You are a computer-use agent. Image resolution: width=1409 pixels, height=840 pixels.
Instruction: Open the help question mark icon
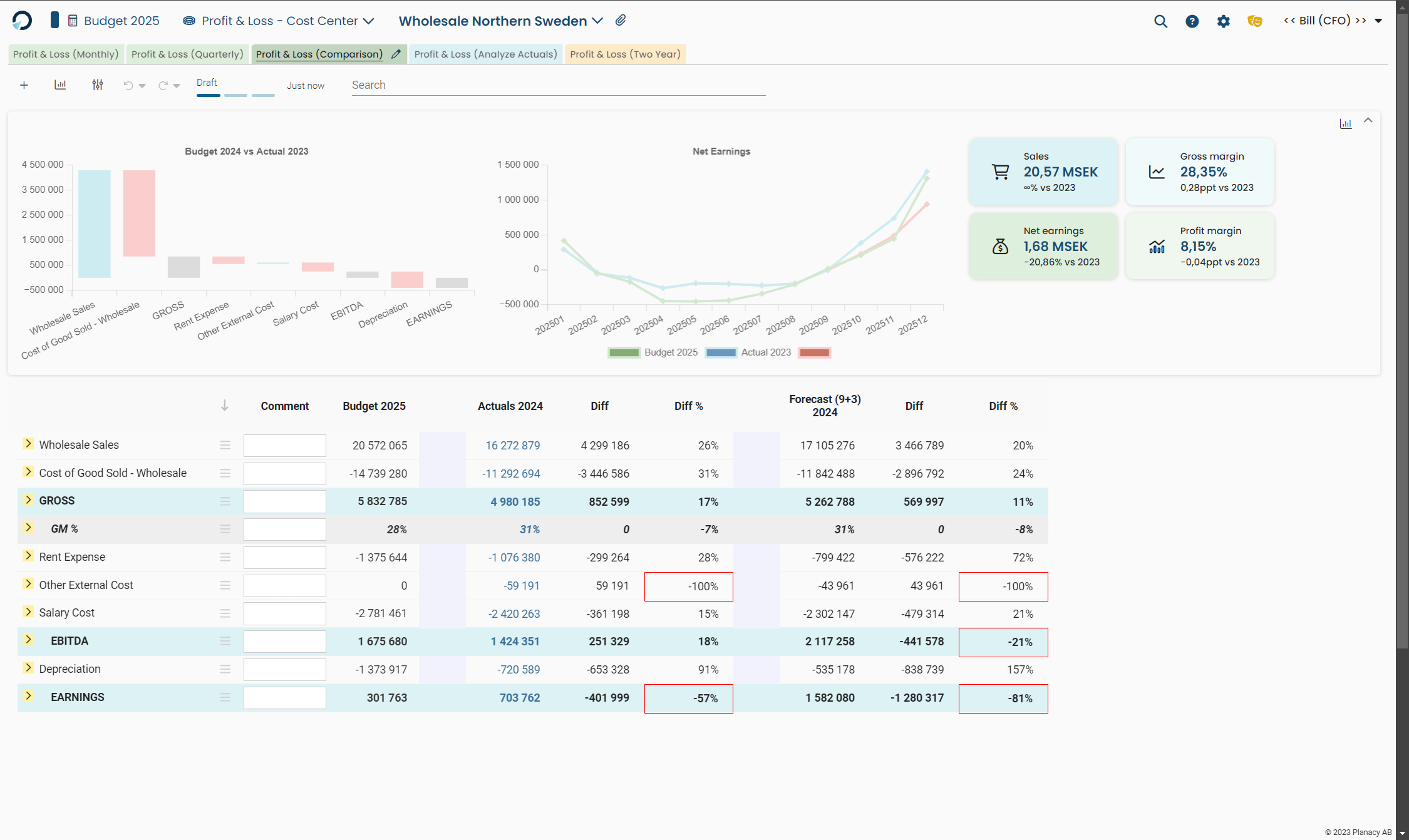1192,21
